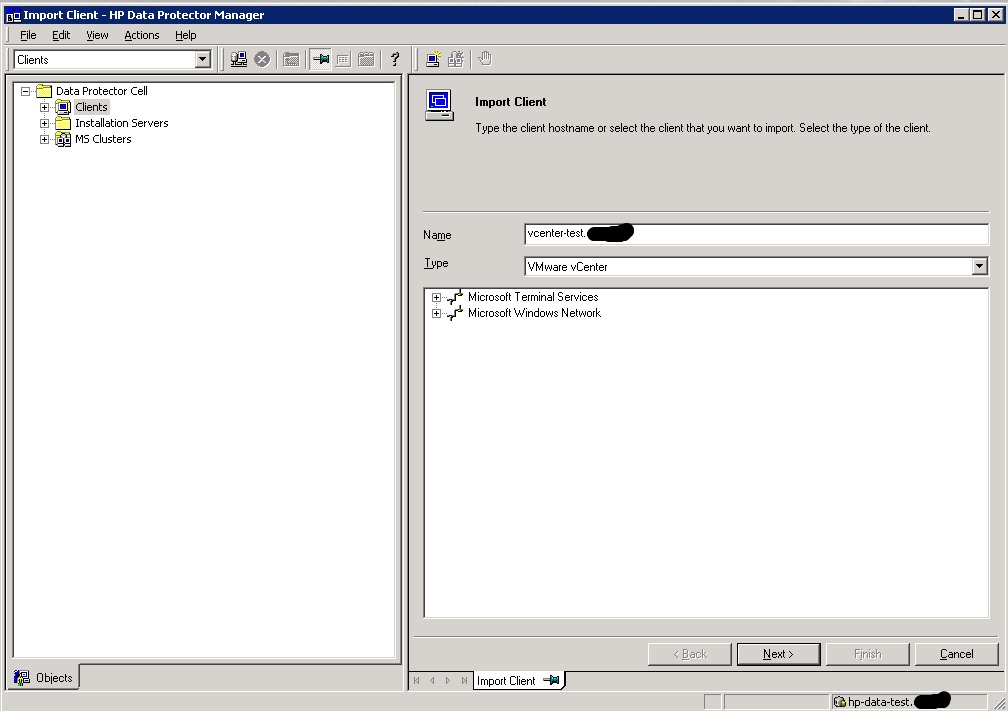
Task: Click the small grid view toolbar icon
Action: coord(343,60)
